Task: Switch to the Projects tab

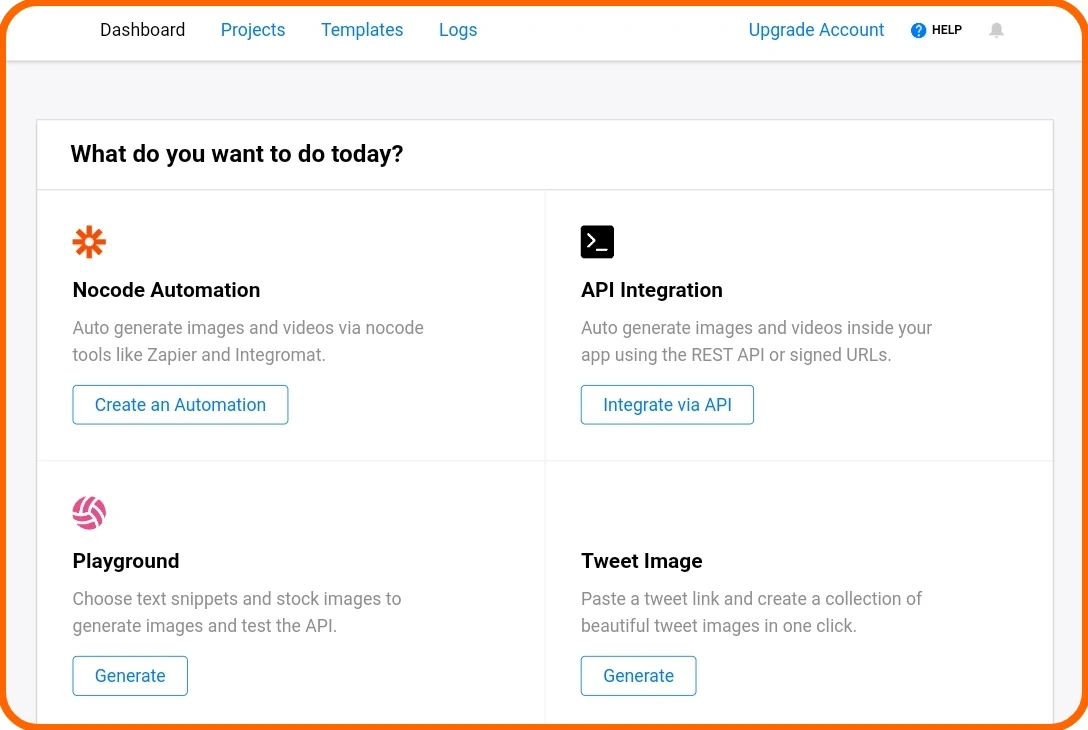Action: coord(253,30)
